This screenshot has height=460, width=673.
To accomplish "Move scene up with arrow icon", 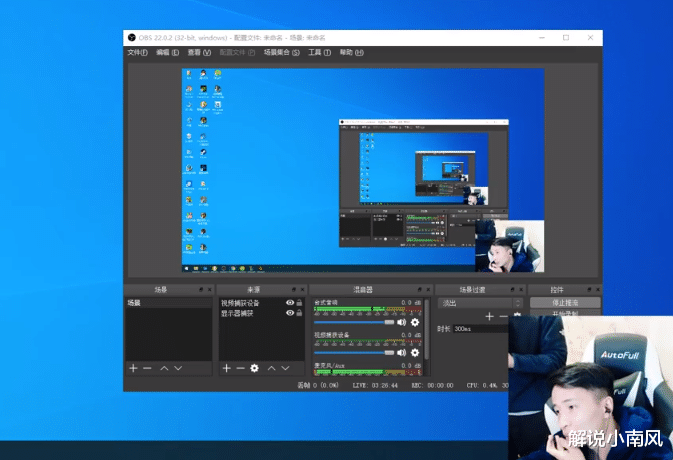I will 164,368.
